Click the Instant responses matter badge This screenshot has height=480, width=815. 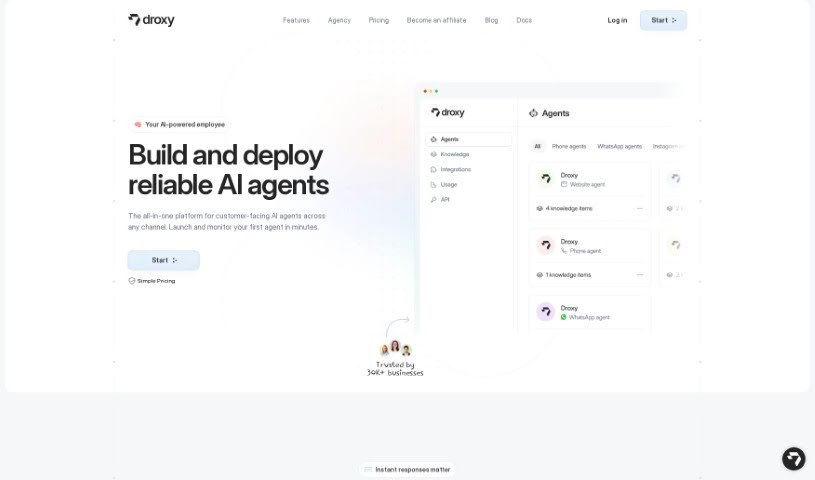click(407, 470)
